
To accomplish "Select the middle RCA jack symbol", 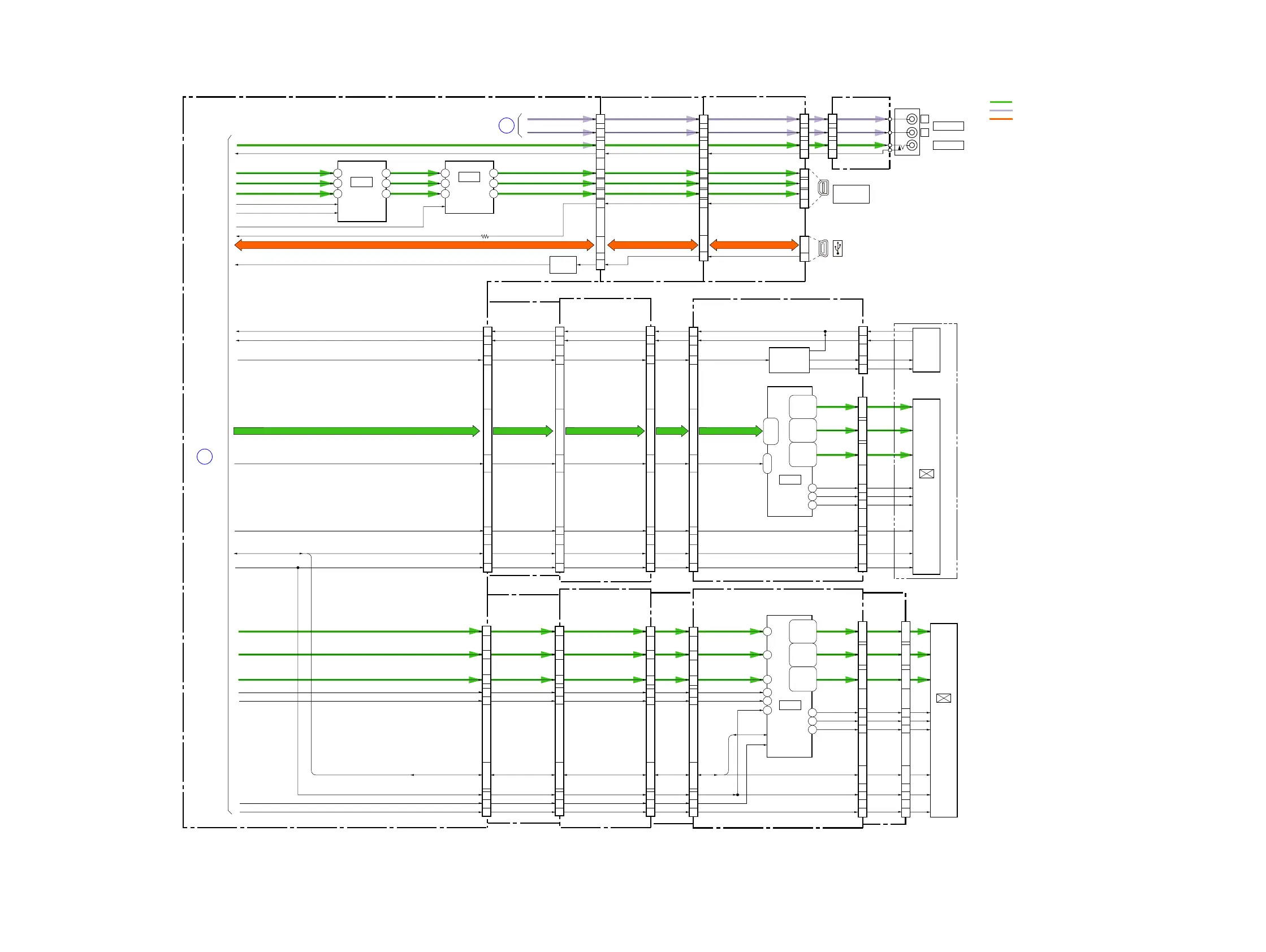I will pyautogui.click(x=911, y=132).
